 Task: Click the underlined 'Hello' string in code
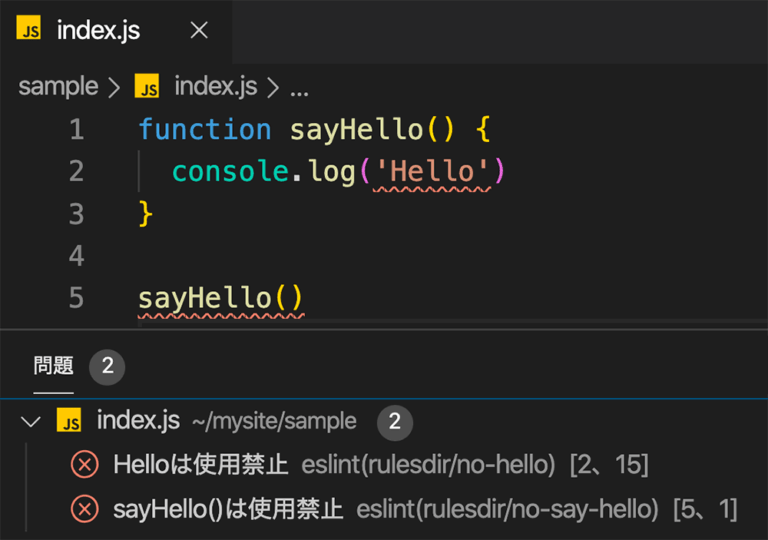[x=432, y=172]
